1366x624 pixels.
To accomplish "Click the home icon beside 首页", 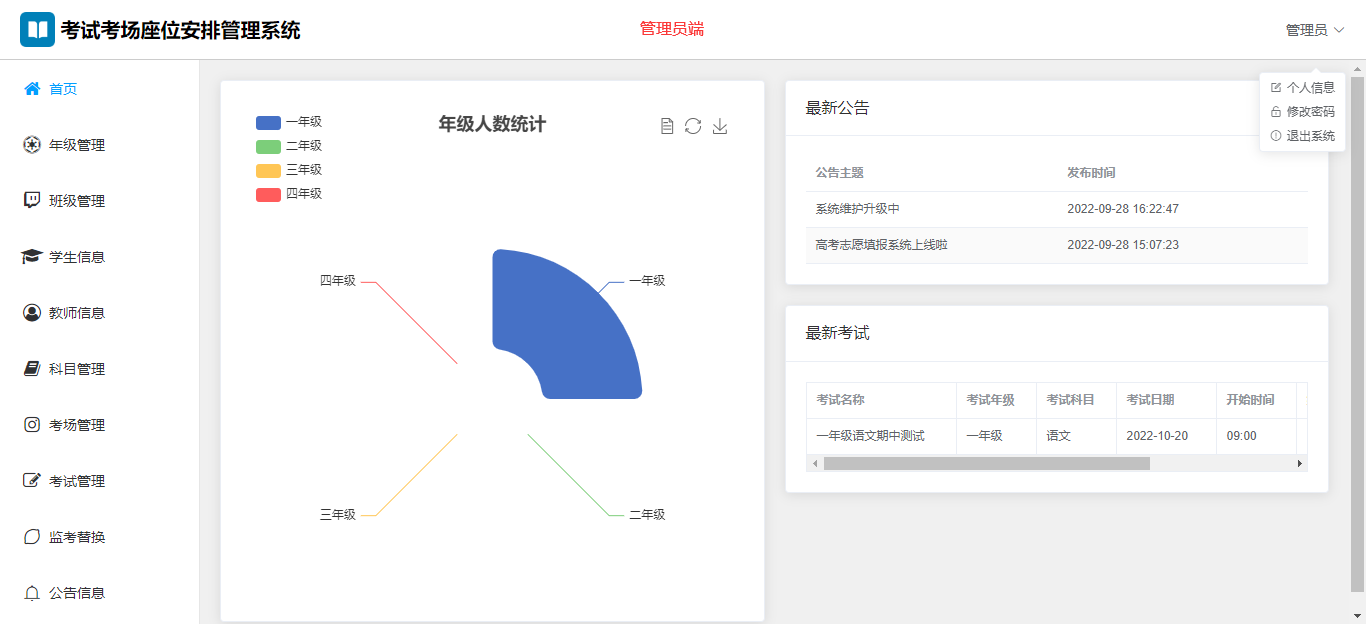I will click(32, 89).
